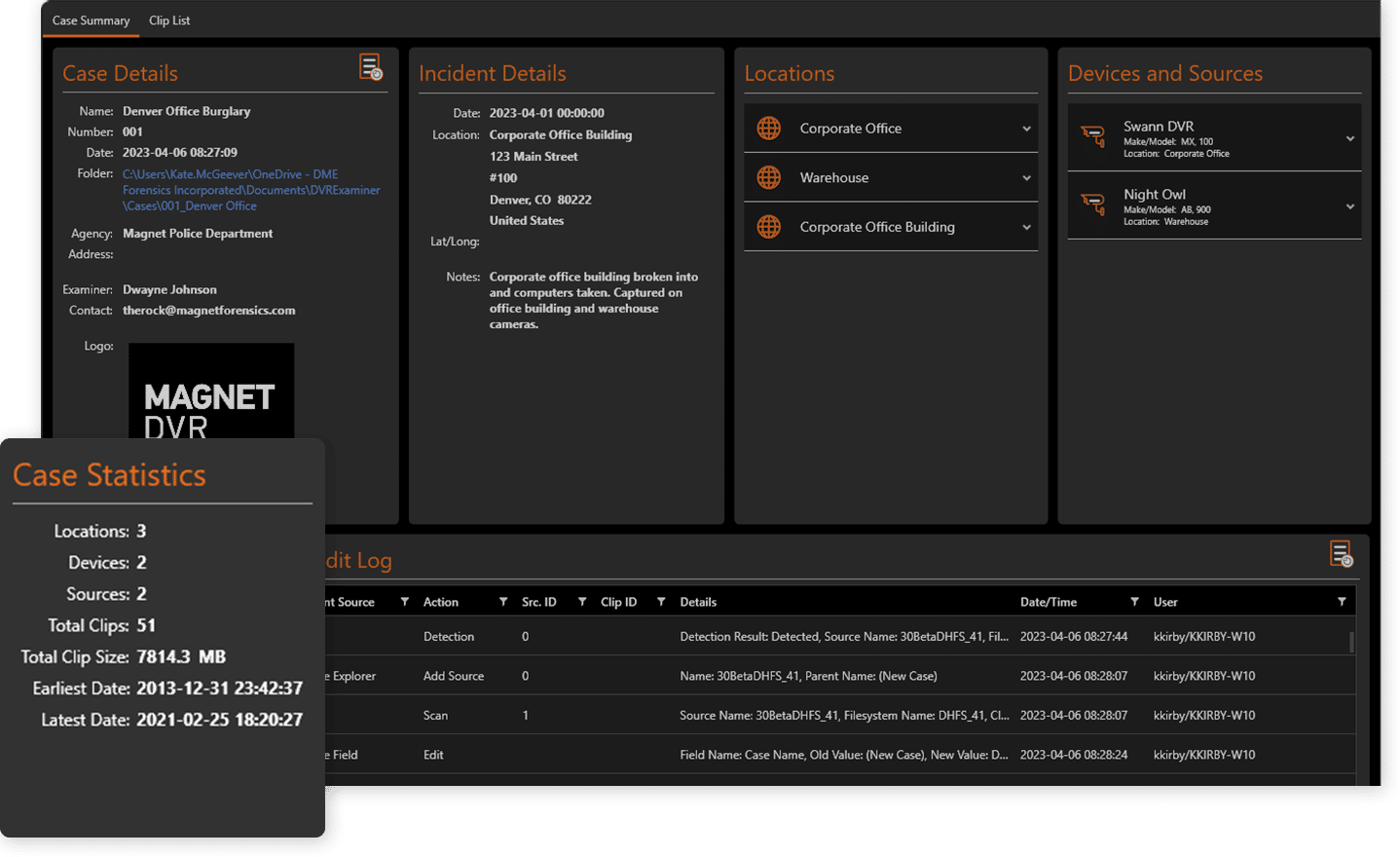Expand the Night Owl device details
Image resolution: width=1400 pixels, height=857 pixels.
pyautogui.click(x=1350, y=206)
